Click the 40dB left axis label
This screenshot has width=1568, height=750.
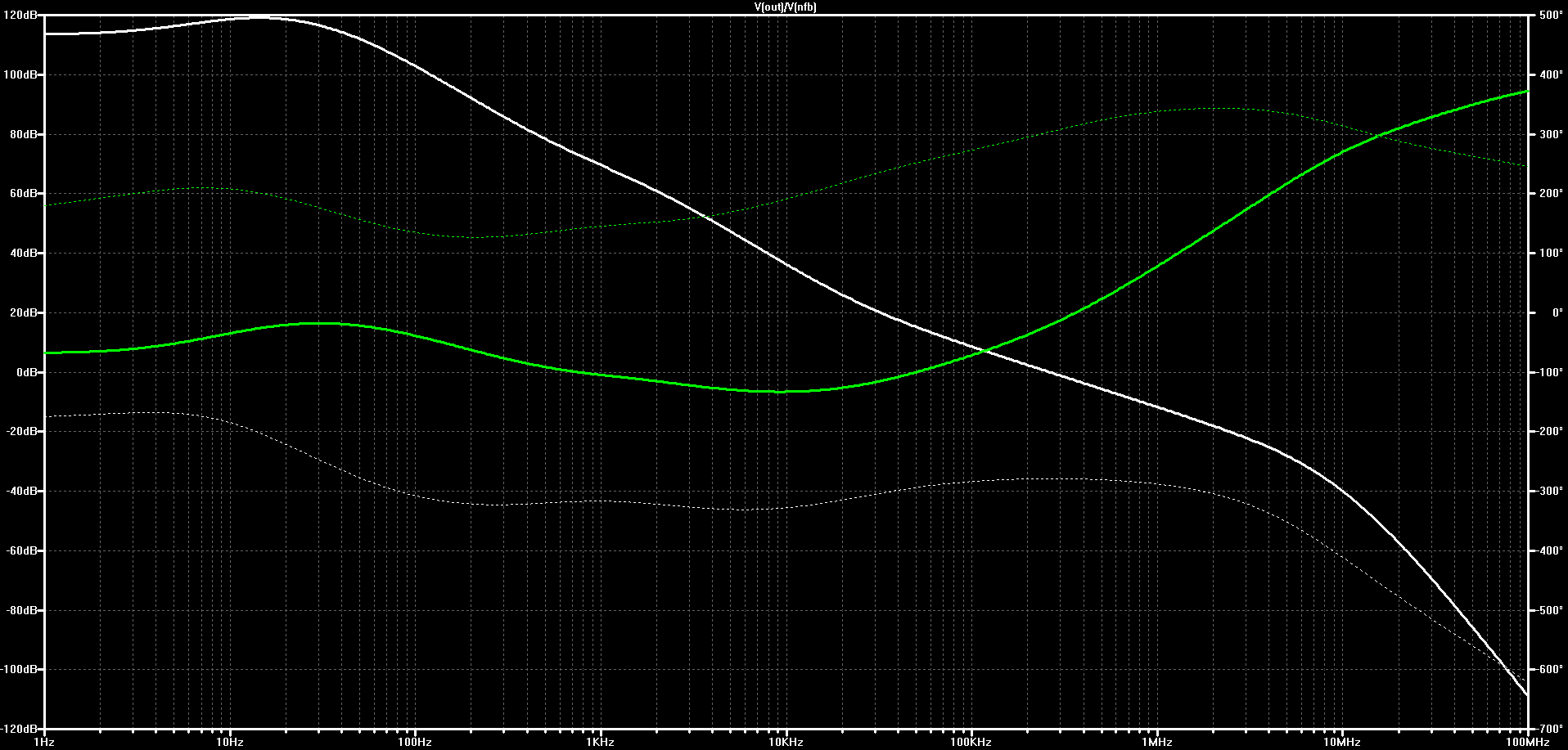23,254
